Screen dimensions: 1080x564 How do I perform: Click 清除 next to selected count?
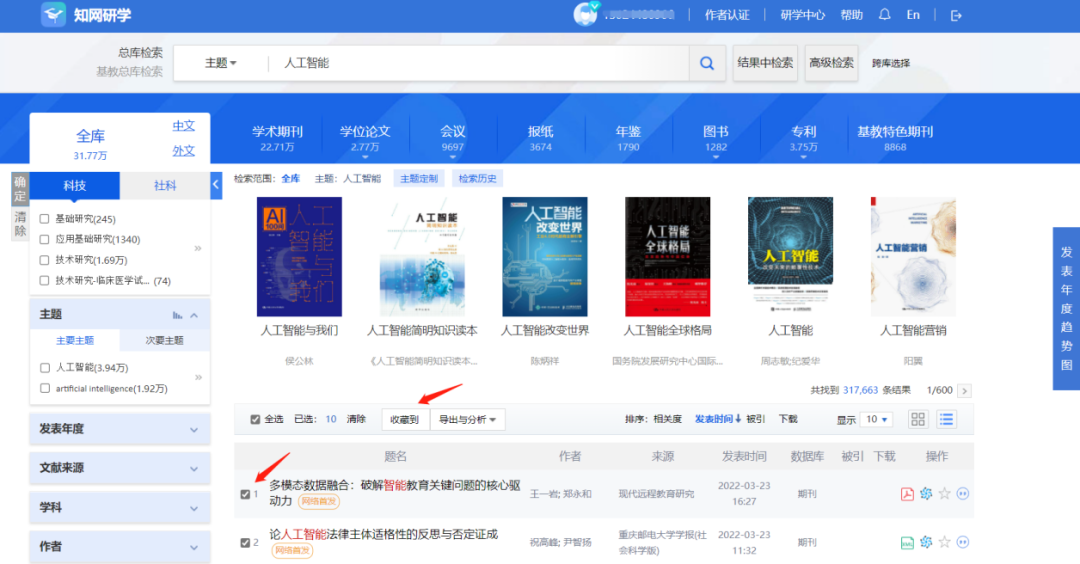click(356, 419)
